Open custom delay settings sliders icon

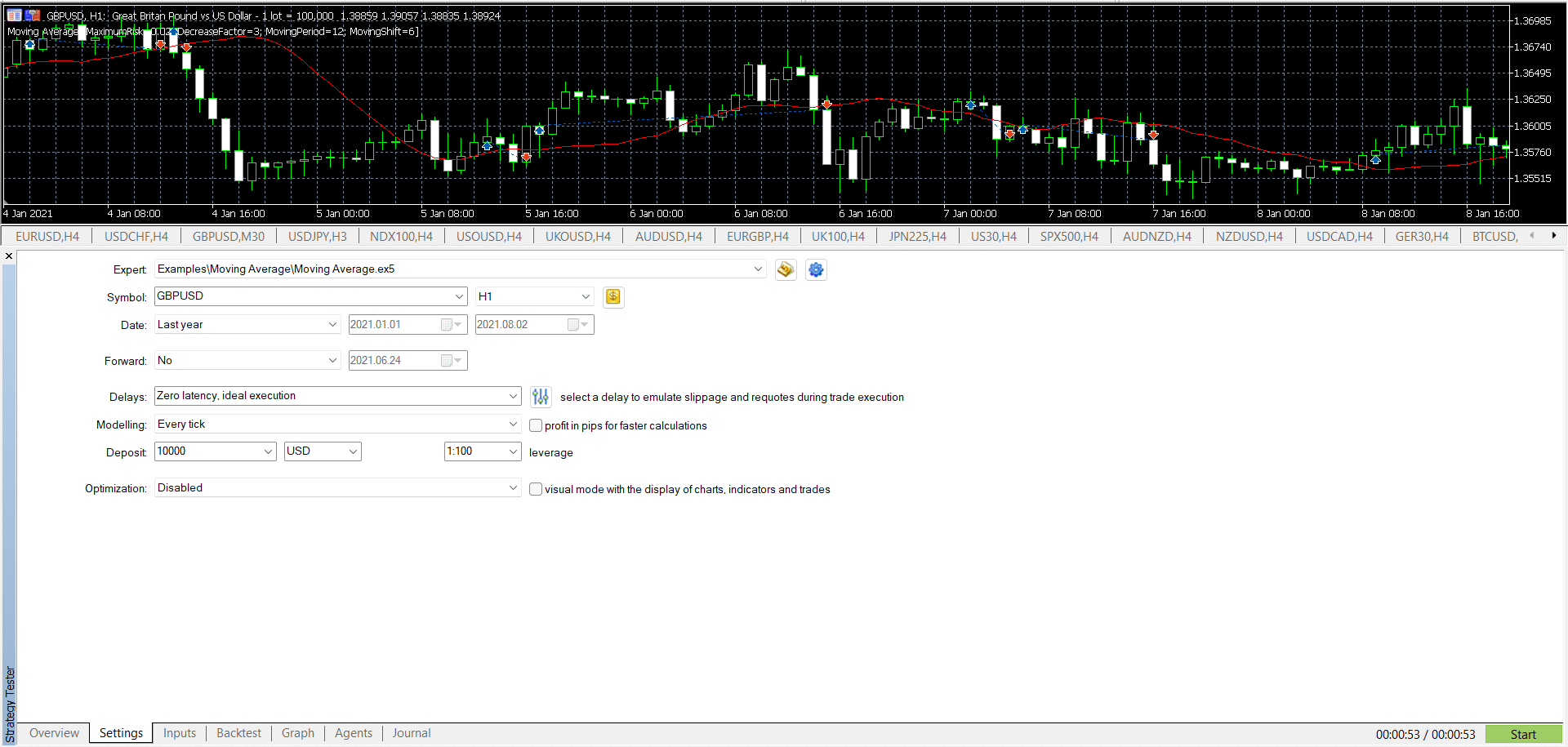(541, 397)
